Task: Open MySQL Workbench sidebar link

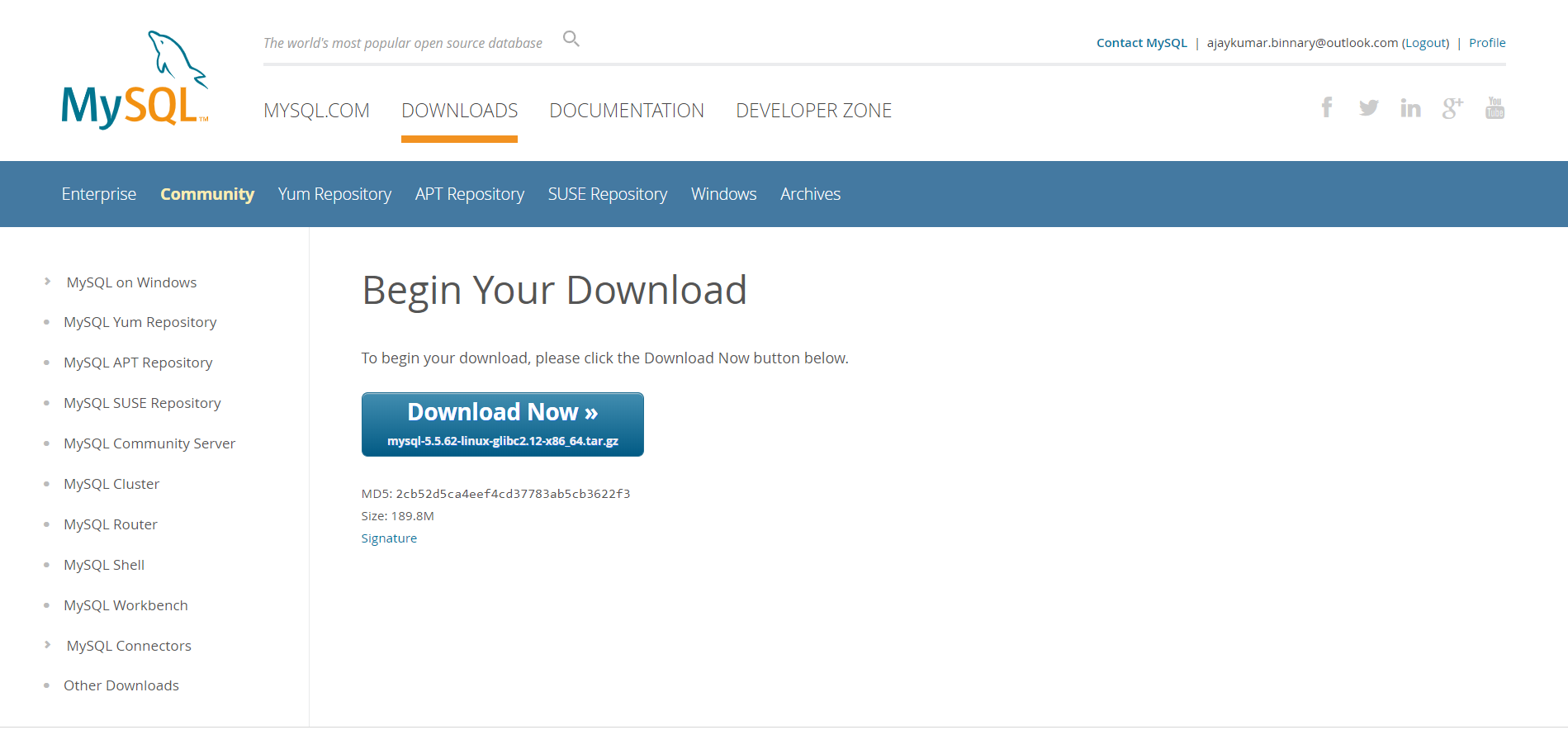Action: 126,605
